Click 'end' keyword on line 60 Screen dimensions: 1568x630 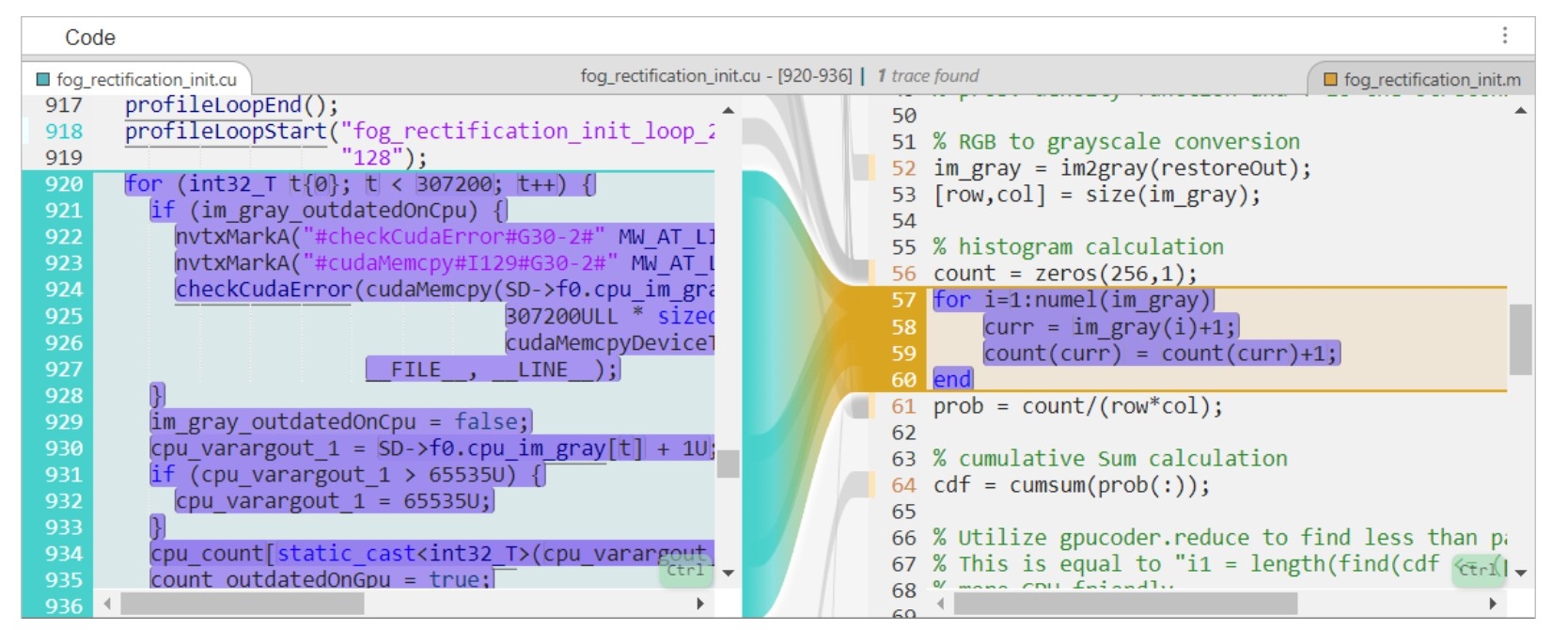[x=951, y=379]
